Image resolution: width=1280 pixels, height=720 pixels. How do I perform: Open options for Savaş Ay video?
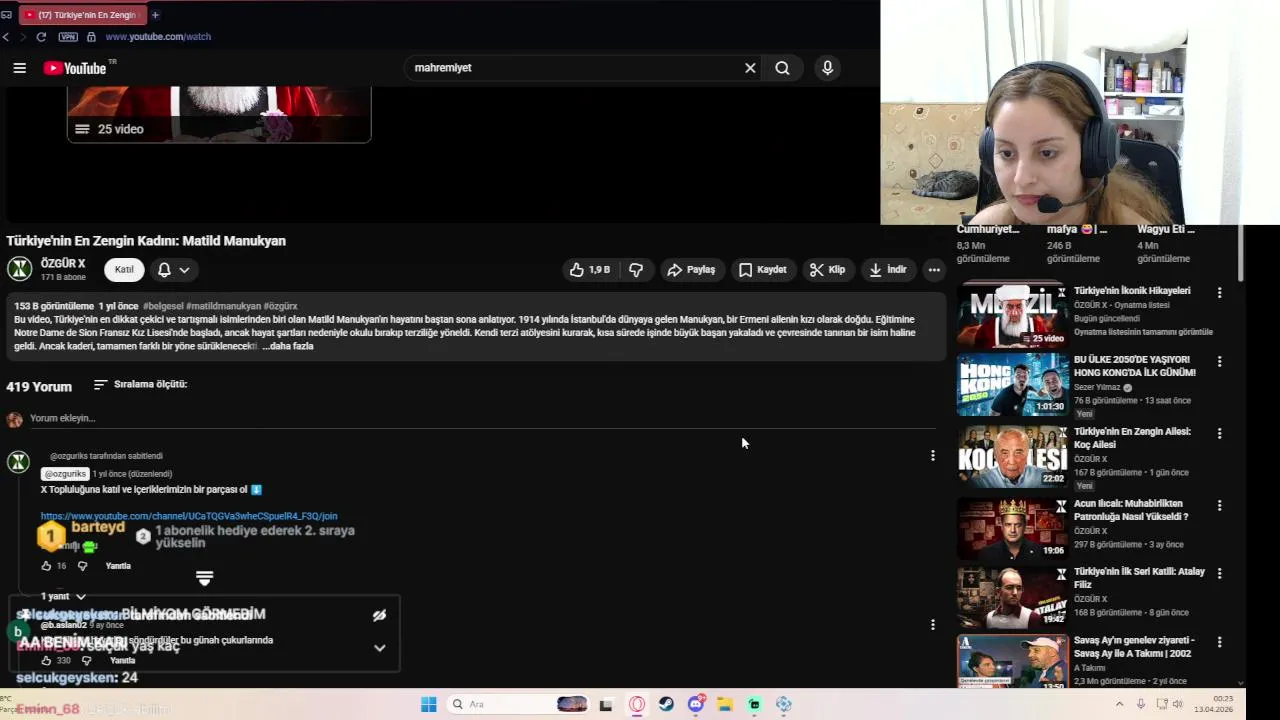tap(1219, 644)
